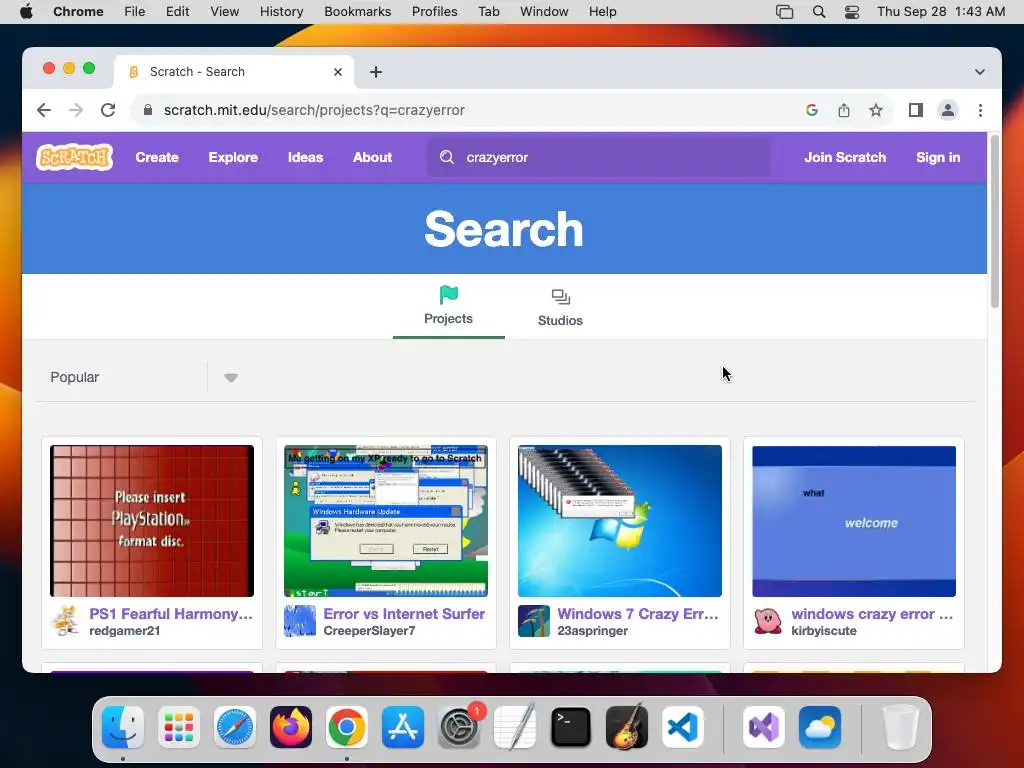Open Visual Studio Code from the dock
This screenshot has height=768, width=1024.
[682, 728]
